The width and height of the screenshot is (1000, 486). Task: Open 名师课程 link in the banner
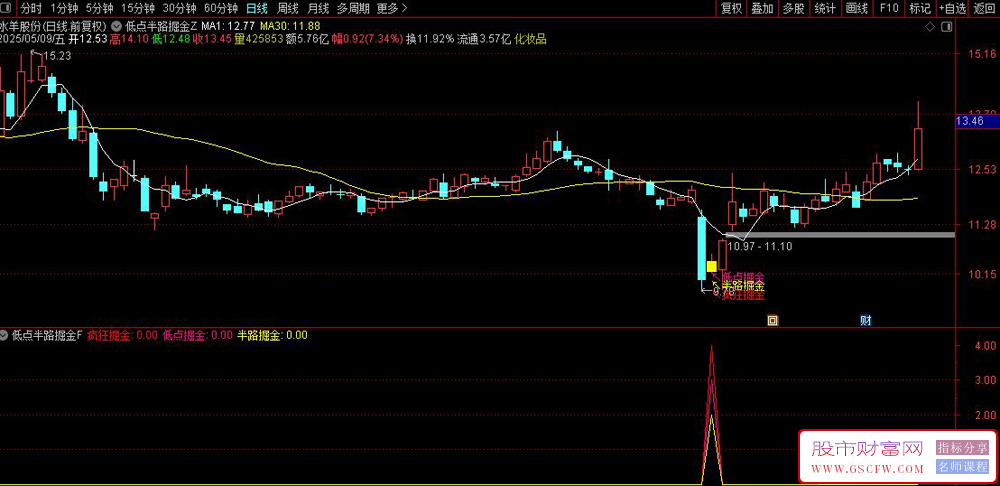[962, 467]
